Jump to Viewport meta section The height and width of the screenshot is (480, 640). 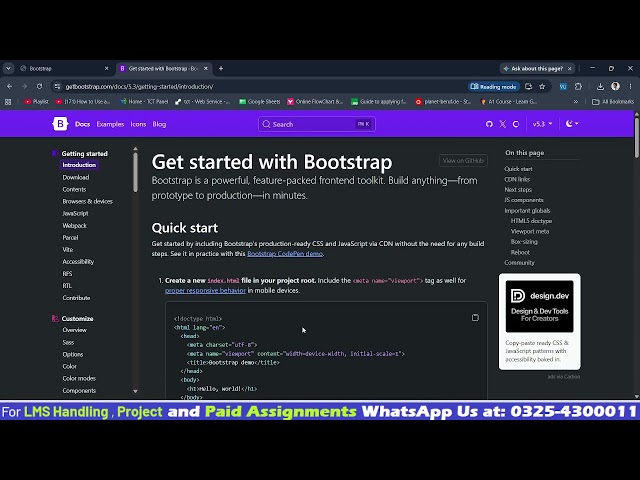pyautogui.click(x=530, y=231)
